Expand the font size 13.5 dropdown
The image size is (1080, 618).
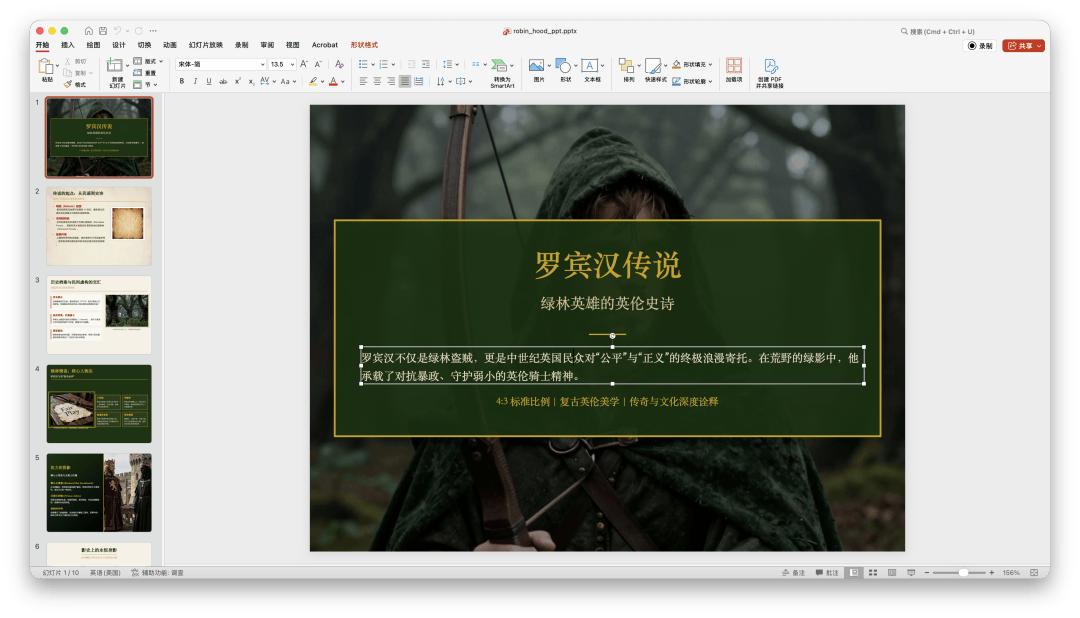point(292,64)
